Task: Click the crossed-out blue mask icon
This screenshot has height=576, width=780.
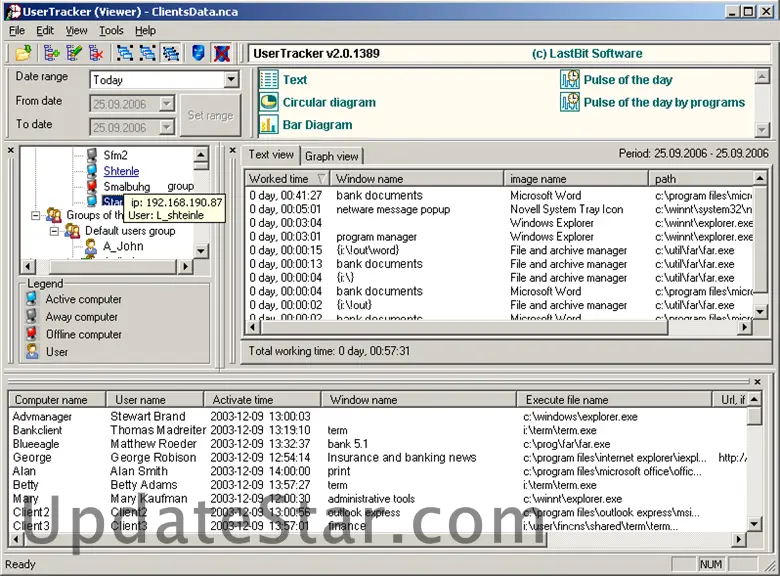Action: click(x=222, y=53)
